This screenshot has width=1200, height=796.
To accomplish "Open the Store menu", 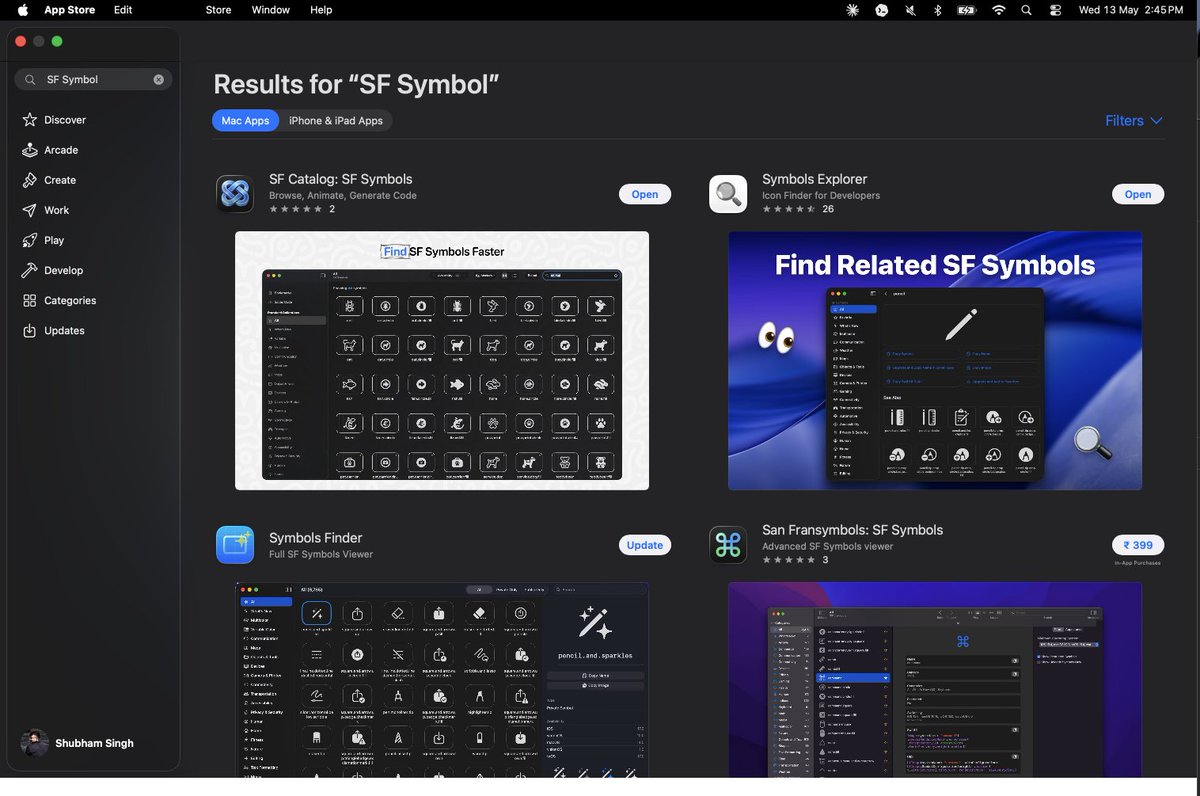I will (x=218, y=10).
